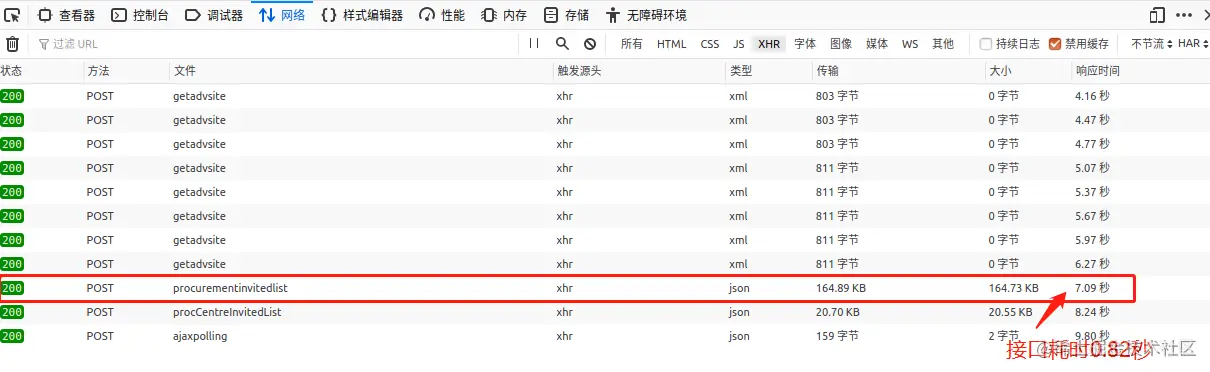
Task: Filter requests by 图像
Action: tap(841, 44)
